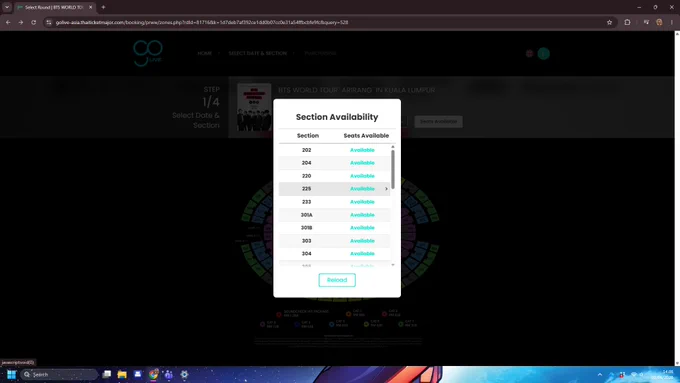Image resolution: width=680 pixels, height=383 pixels.
Task: Open the media control icon in toolbar
Action: point(646,22)
